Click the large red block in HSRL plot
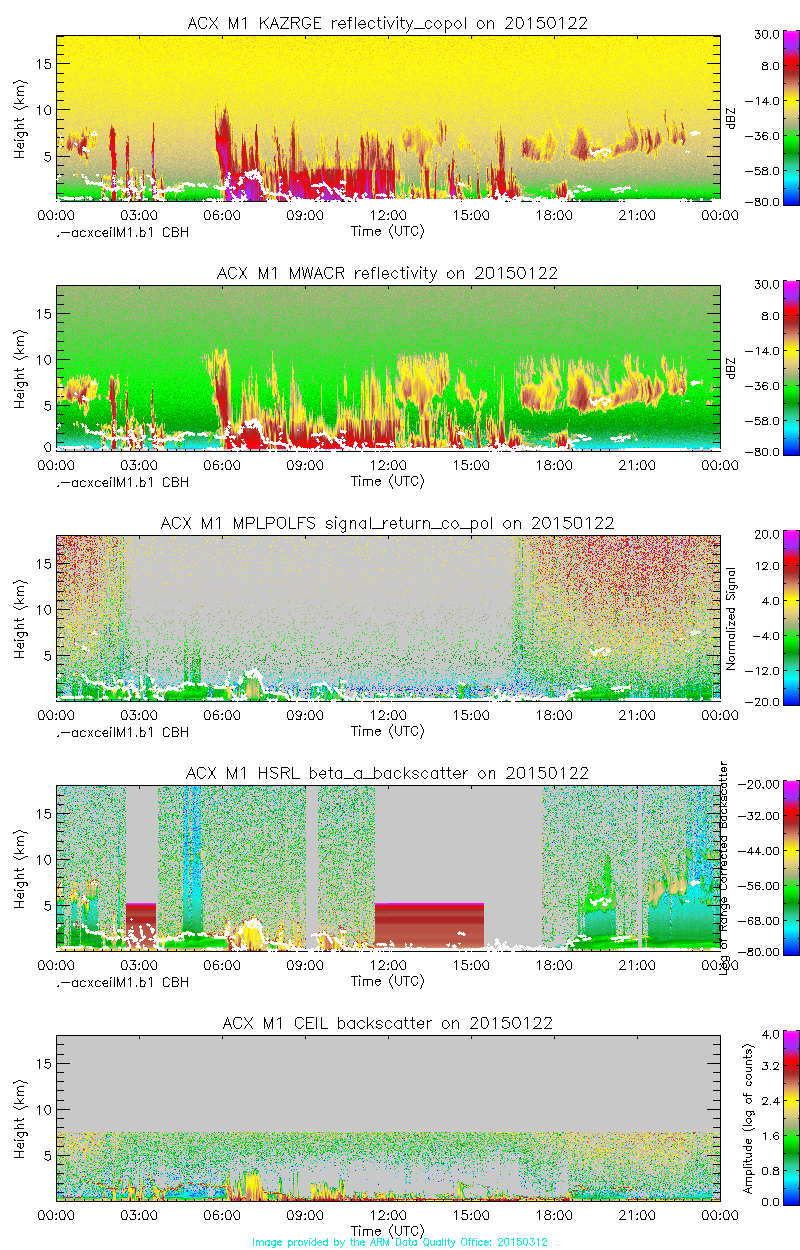This screenshot has width=800, height=1250. (x=429, y=925)
